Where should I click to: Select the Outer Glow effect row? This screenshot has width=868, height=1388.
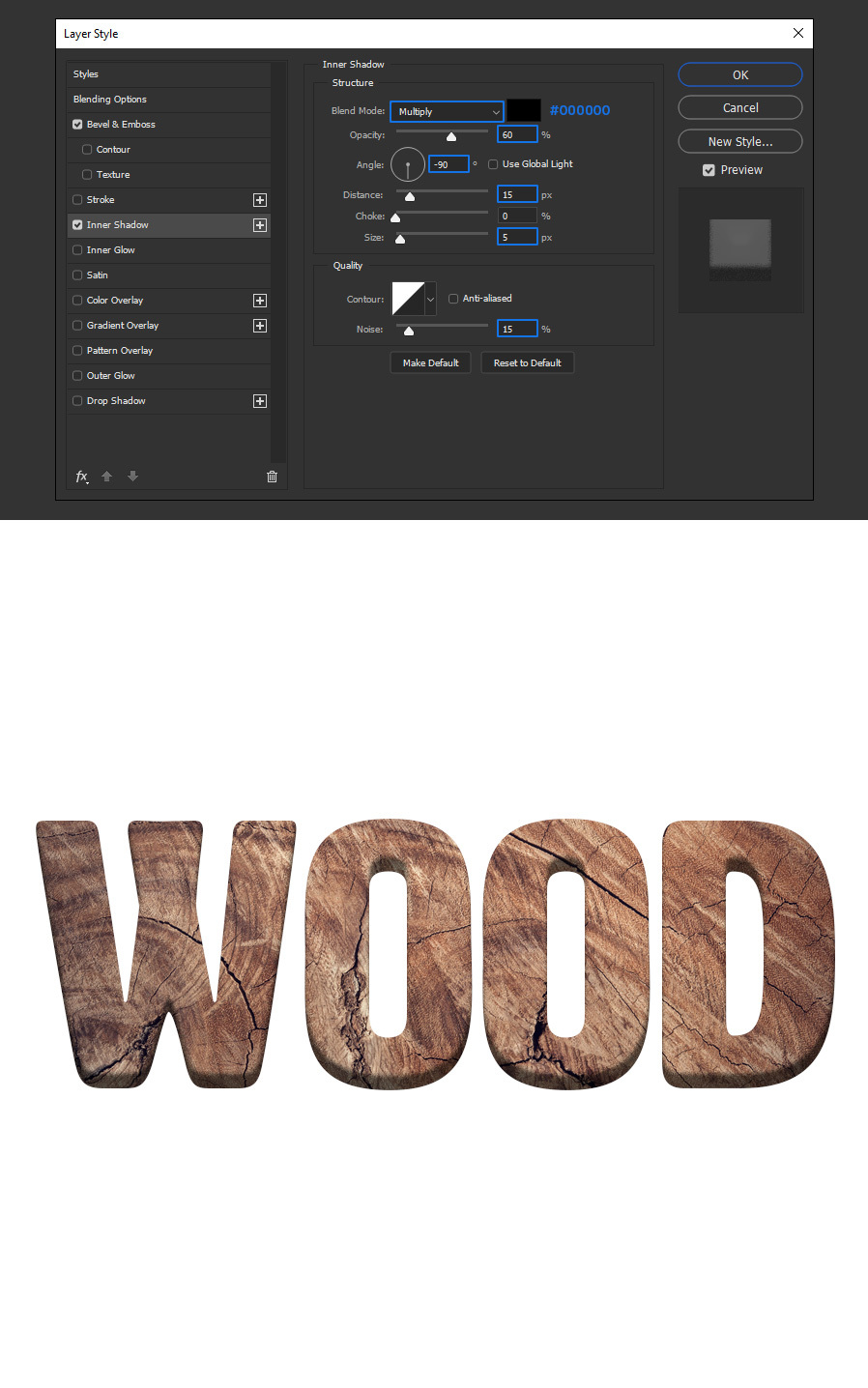coord(169,376)
